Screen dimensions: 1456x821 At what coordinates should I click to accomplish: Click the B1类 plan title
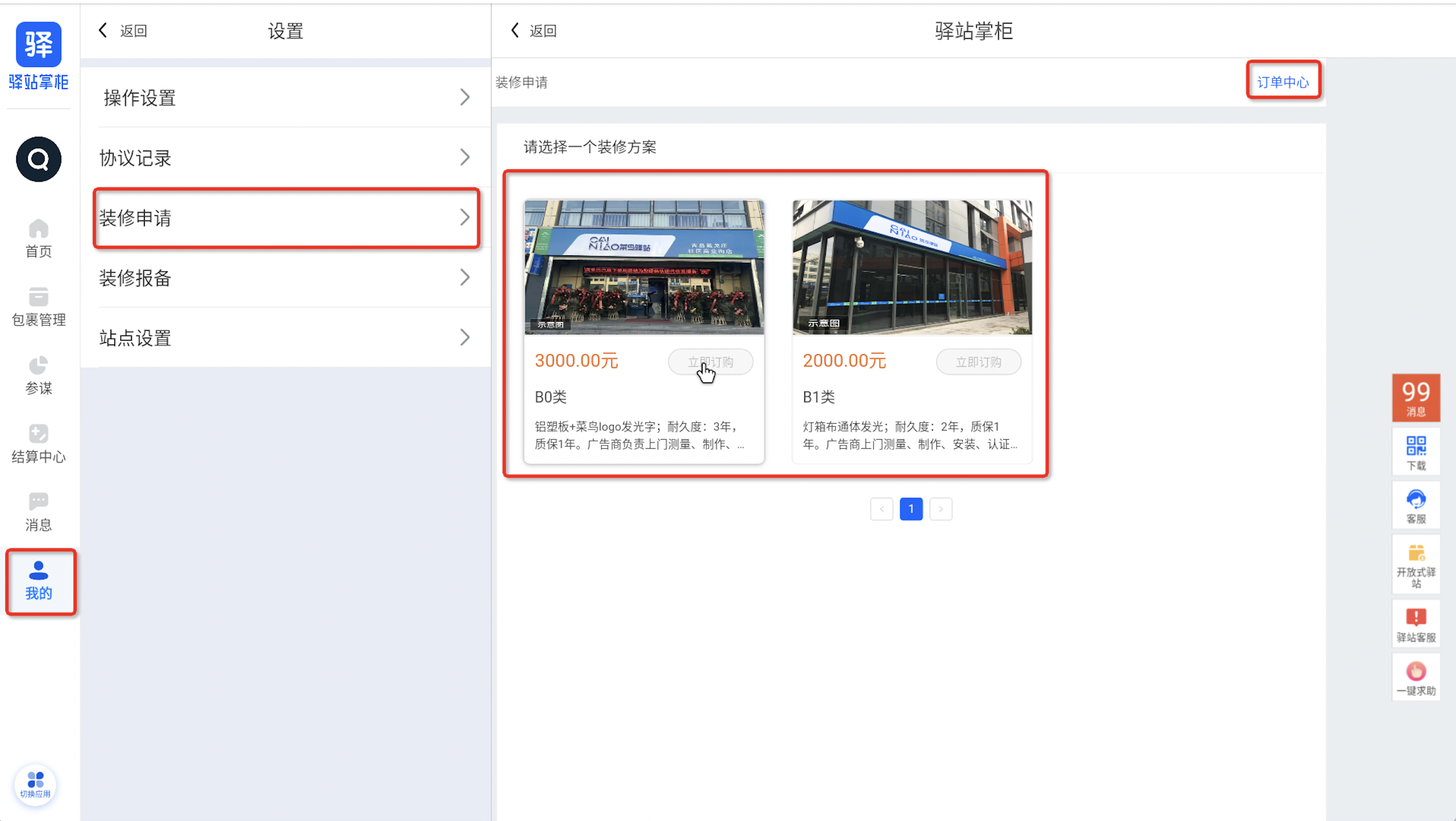pos(818,397)
